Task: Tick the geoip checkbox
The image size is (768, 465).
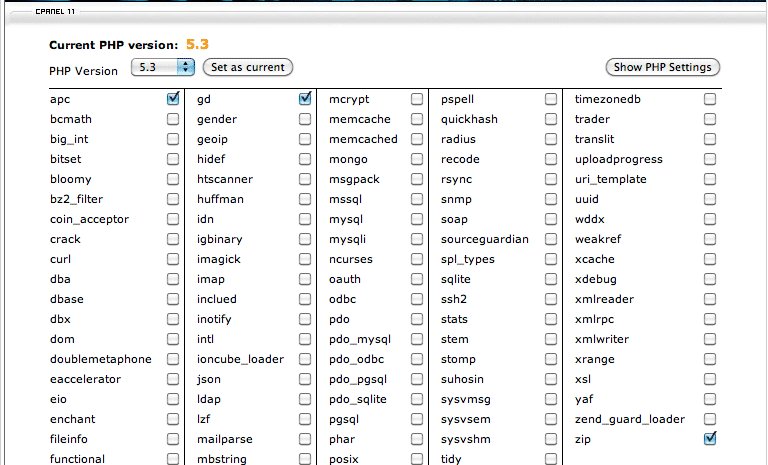Action: point(305,139)
